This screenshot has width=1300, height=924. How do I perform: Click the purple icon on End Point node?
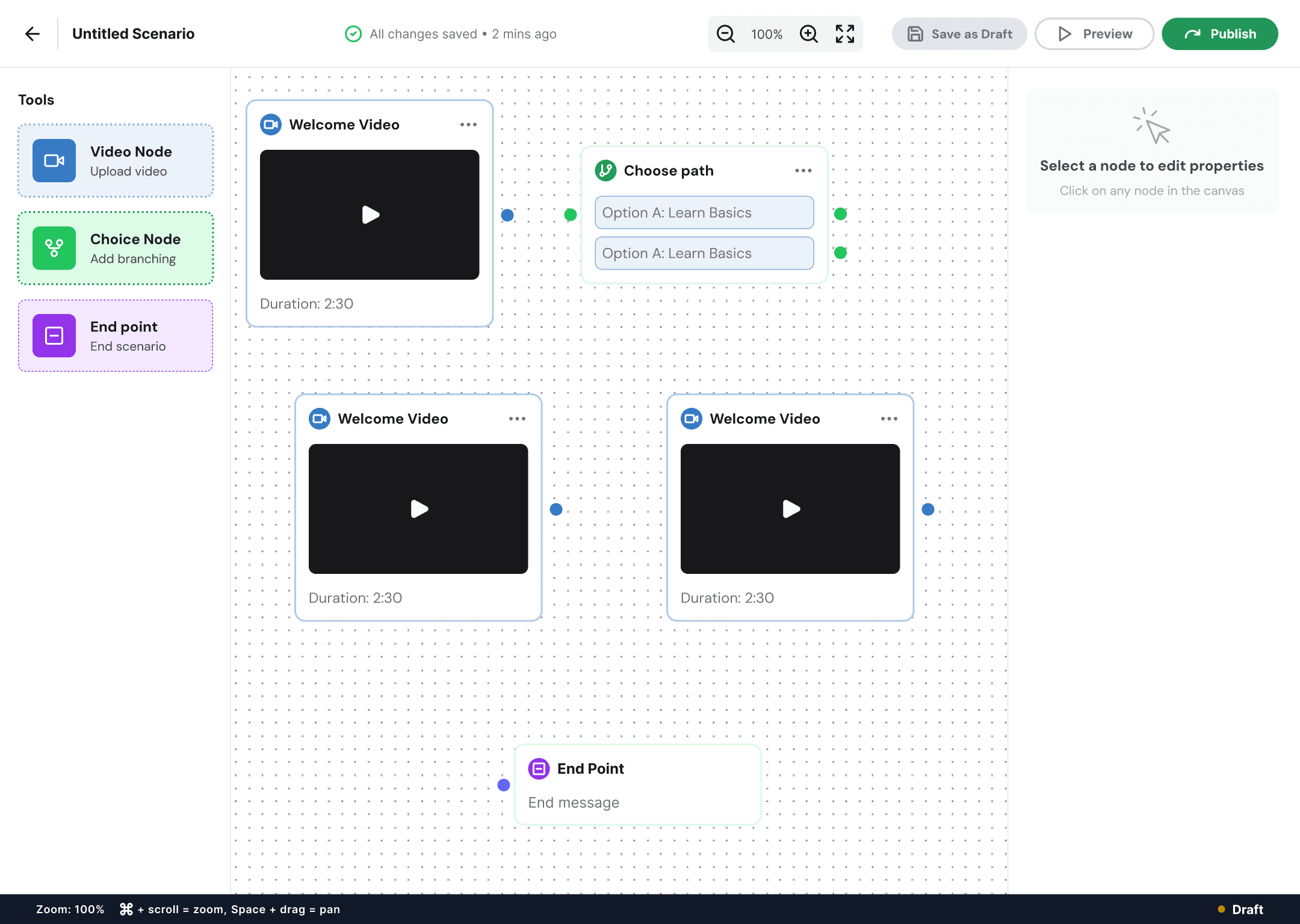(539, 769)
